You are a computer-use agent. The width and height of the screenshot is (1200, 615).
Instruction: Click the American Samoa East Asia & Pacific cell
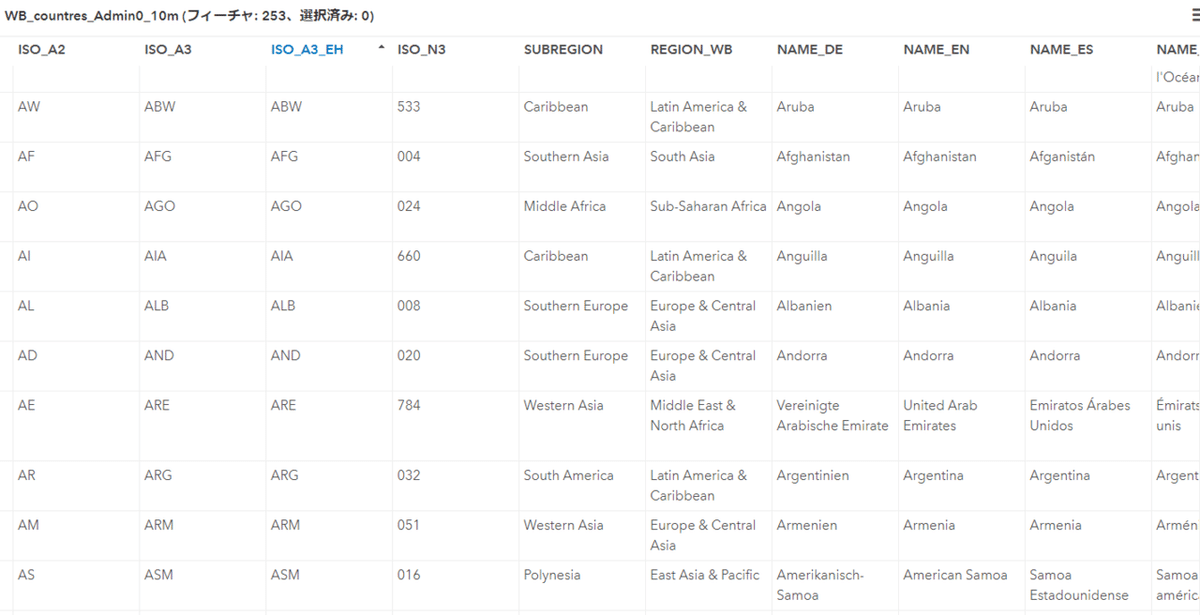tap(704, 576)
